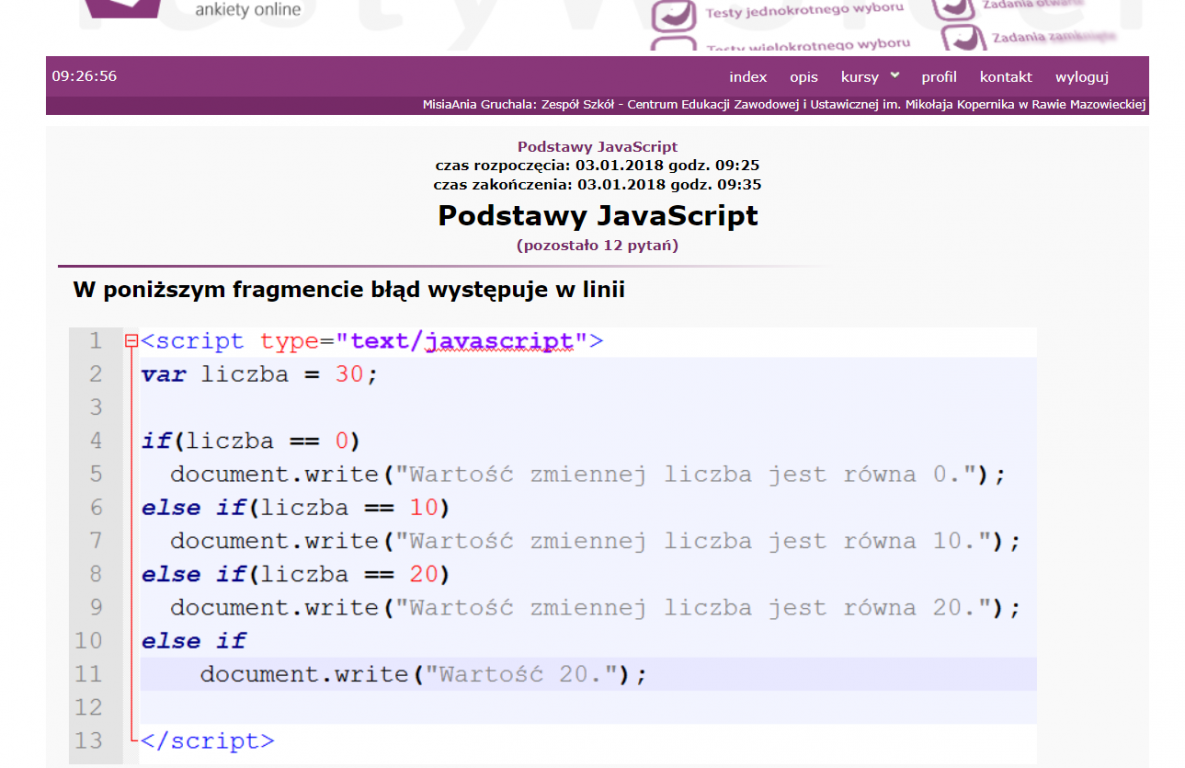This screenshot has width=1185, height=768.
Task: Click the document.write line ending 'równa 0.'
Action: (587, 474)
